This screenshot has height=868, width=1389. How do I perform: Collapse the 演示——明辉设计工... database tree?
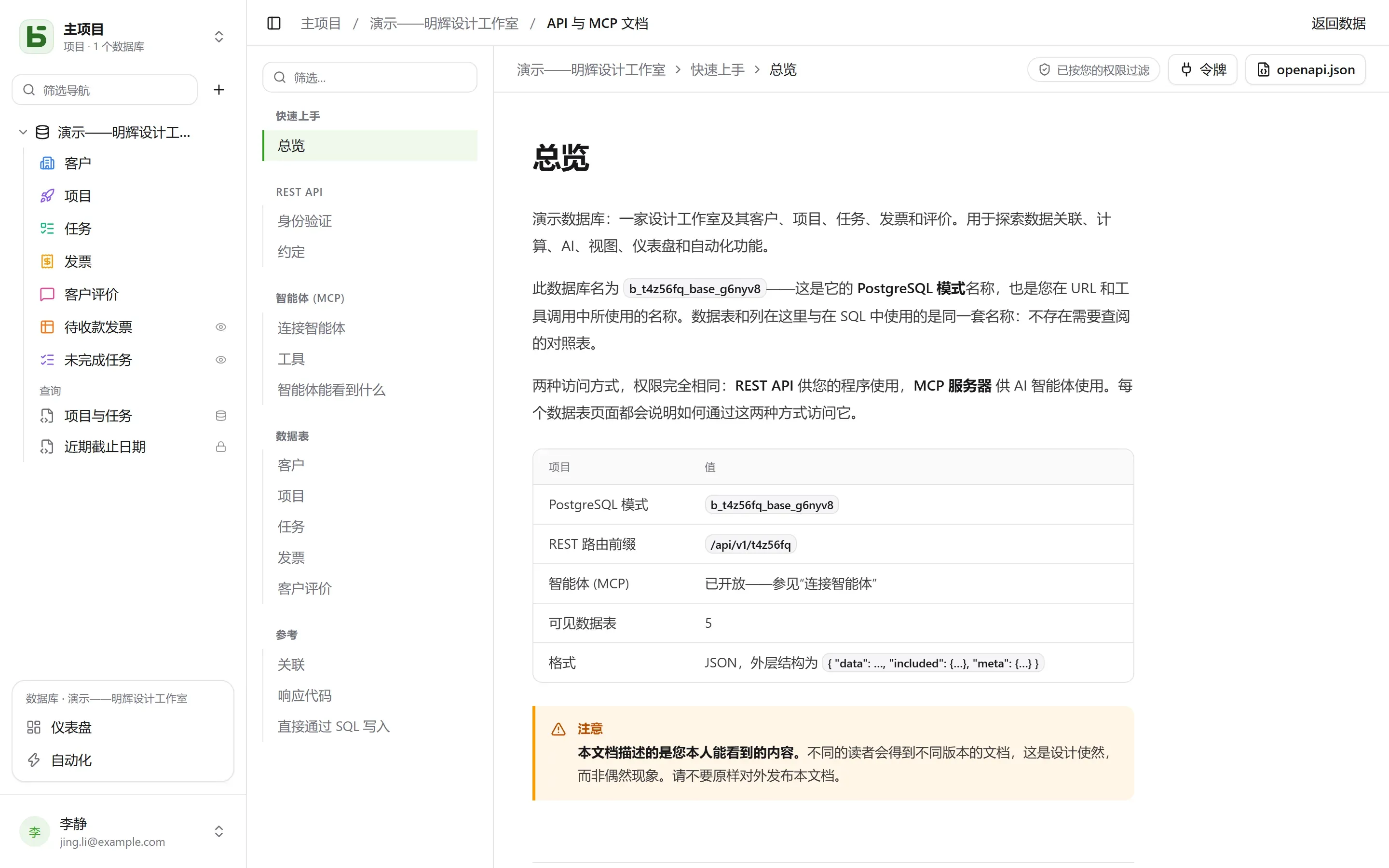click(x=23, y=132)
